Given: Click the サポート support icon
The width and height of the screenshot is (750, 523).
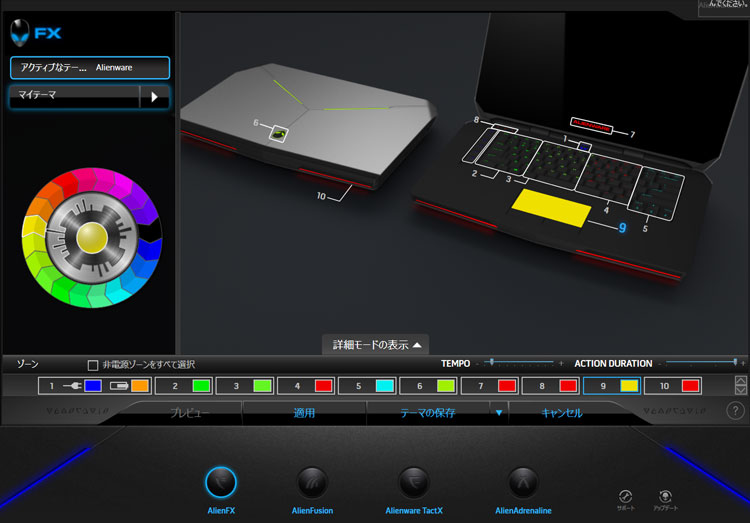Looking at the screenshot, I should click(x=625, y=496).
